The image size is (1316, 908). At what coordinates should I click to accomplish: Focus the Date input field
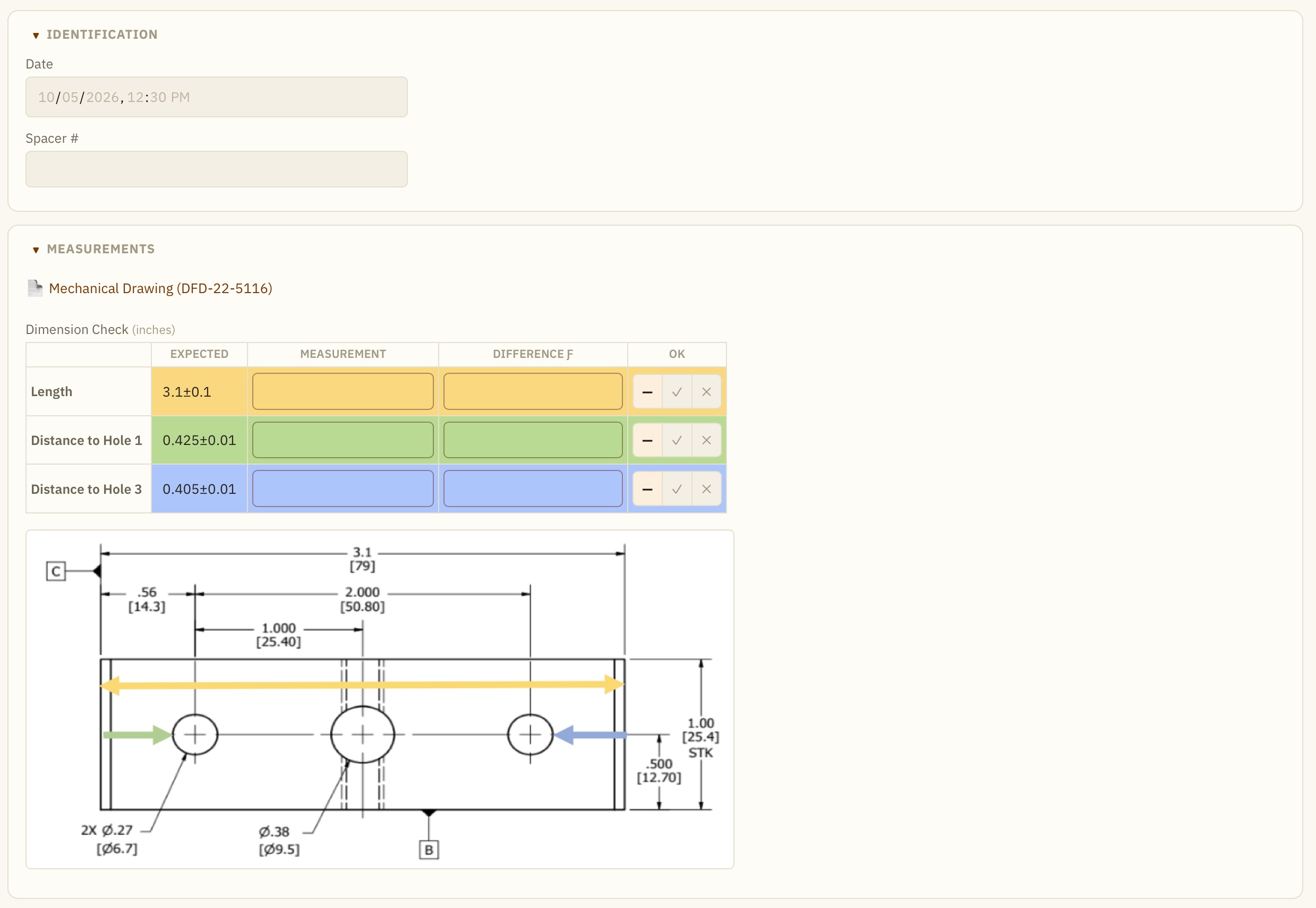pos(216,97)
